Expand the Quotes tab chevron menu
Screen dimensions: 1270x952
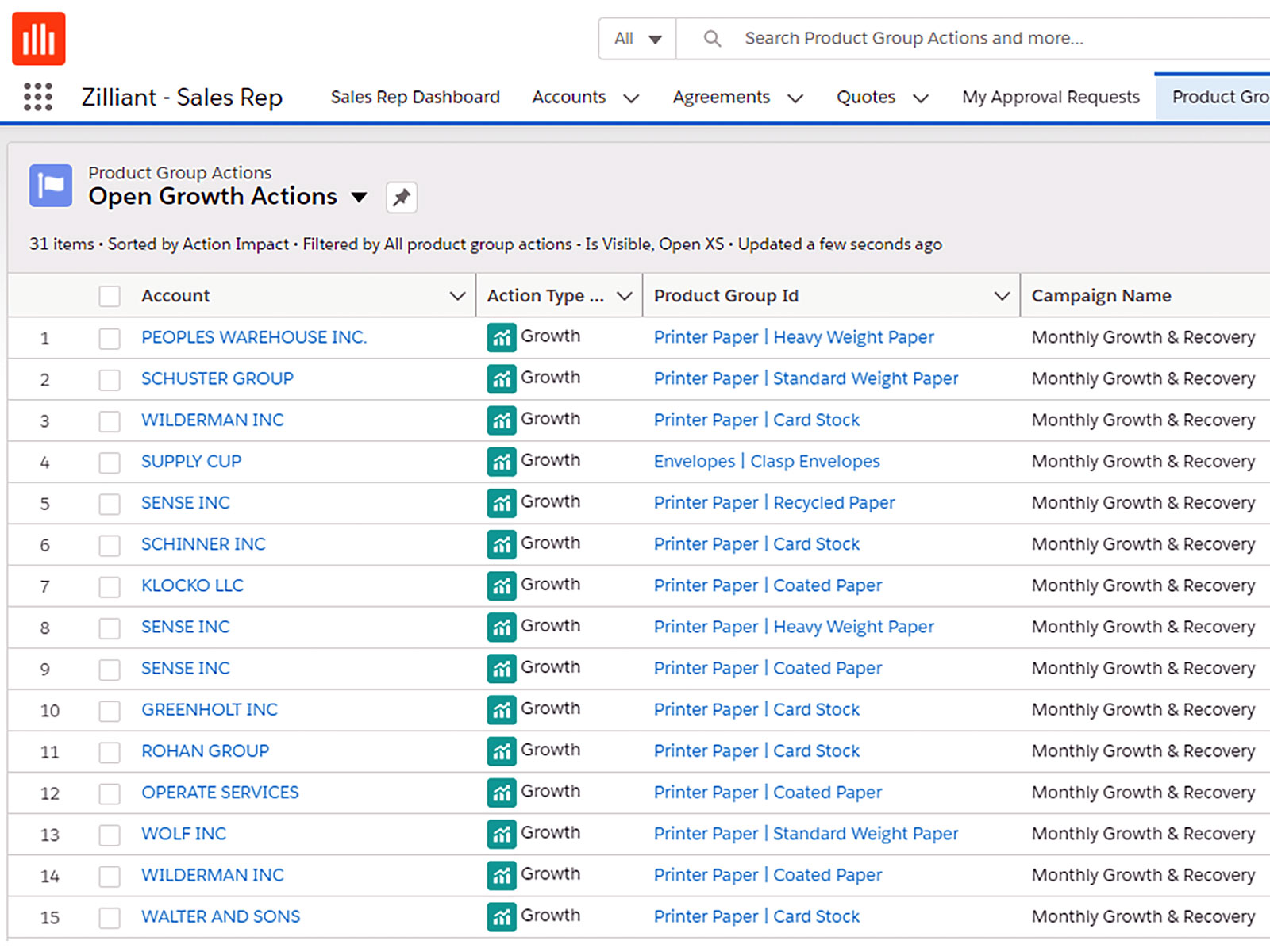point(921,98)
